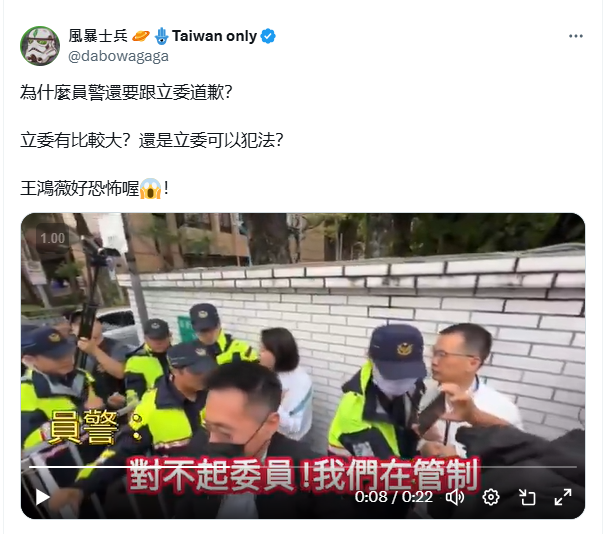This screenshot has height=534, width=605.
Task: Toggle picture-in-picture icon on video
Action: pyautogui.click(x=527, y=497)
